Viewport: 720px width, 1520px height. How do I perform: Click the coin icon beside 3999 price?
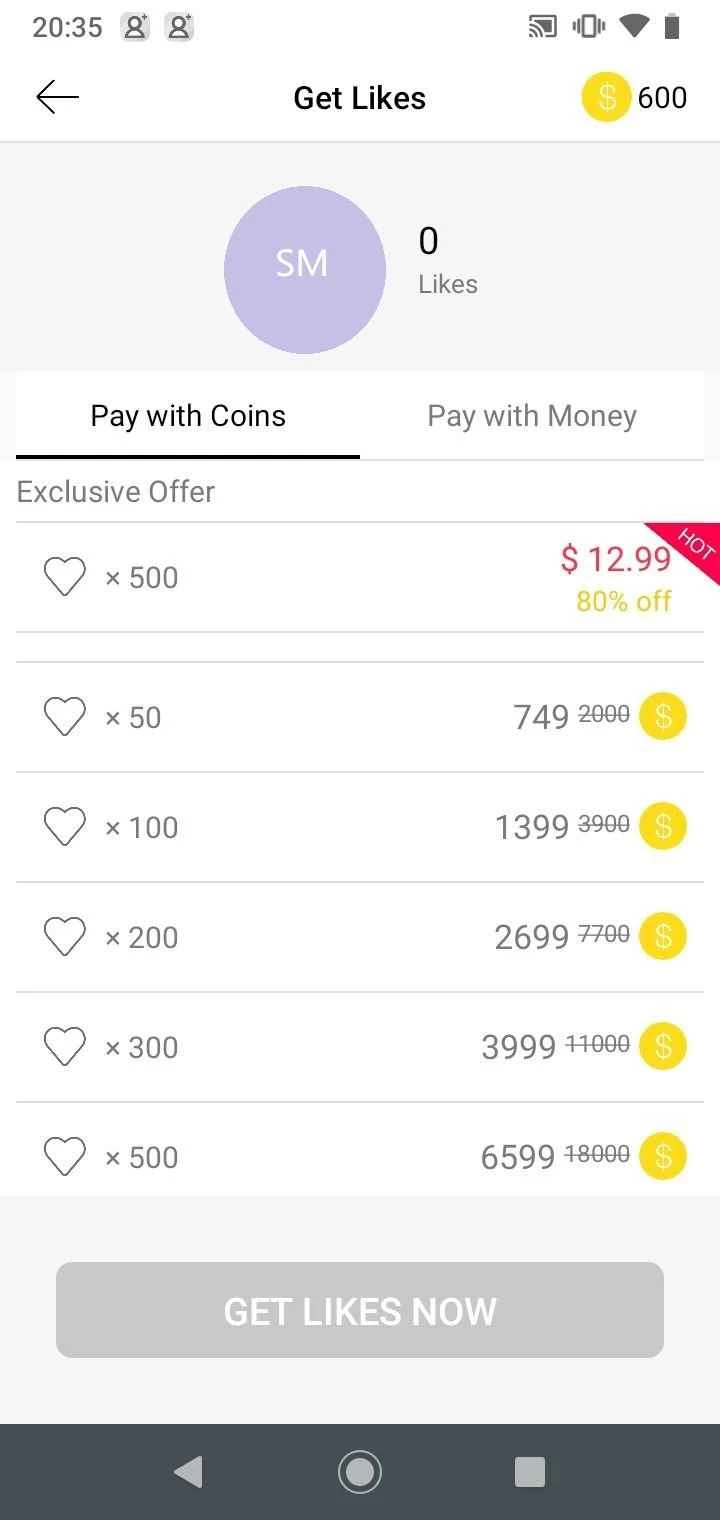[x=663, y=1046]
